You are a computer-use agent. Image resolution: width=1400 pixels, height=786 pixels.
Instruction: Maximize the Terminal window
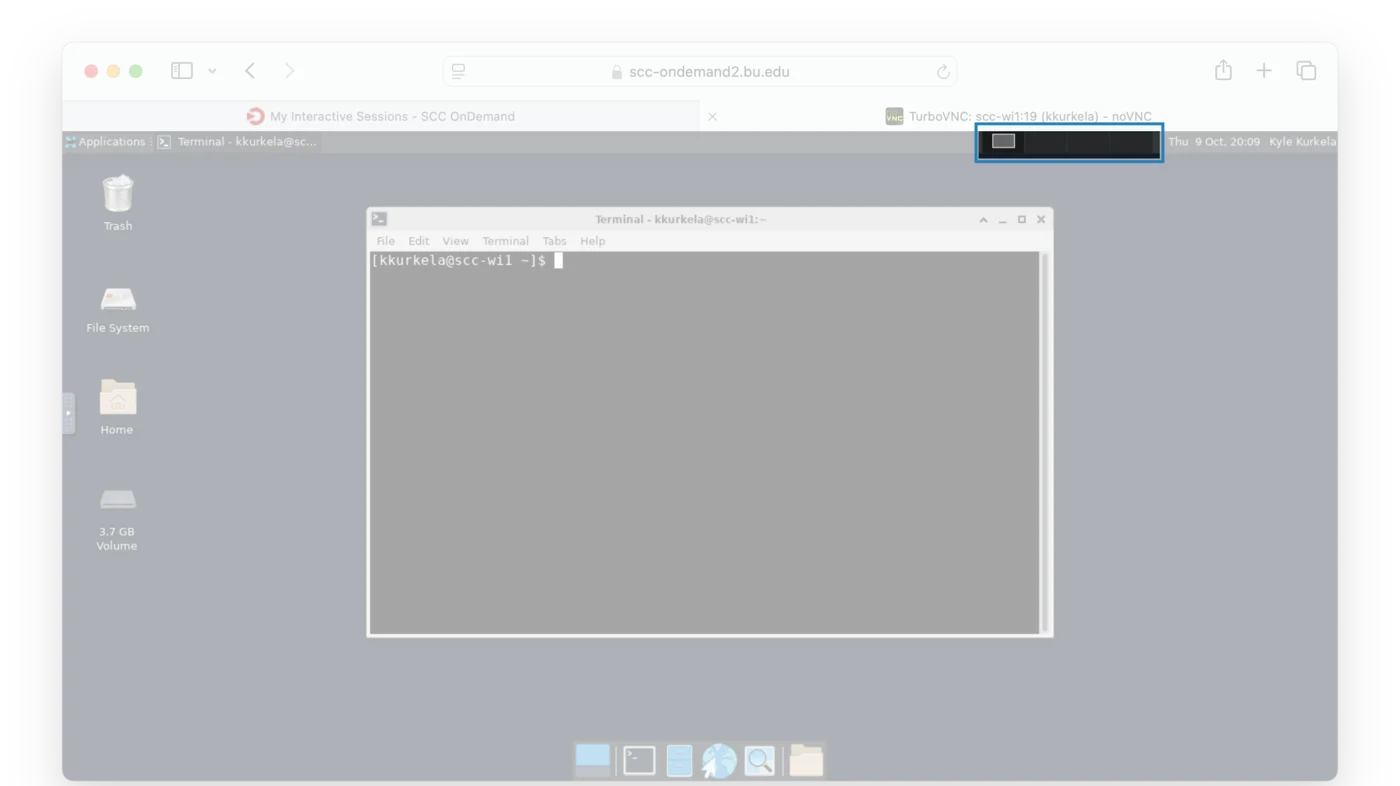[1022, 219]
